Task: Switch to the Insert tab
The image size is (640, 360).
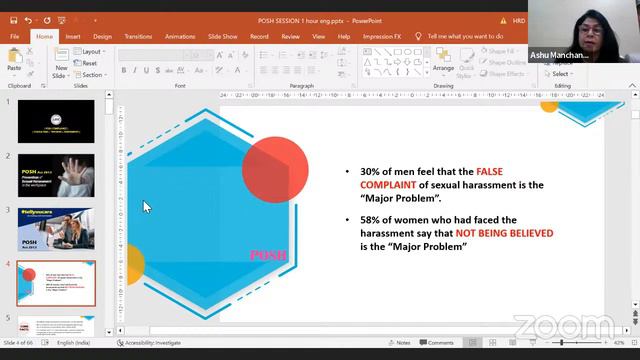Action: tap(73, 36)
